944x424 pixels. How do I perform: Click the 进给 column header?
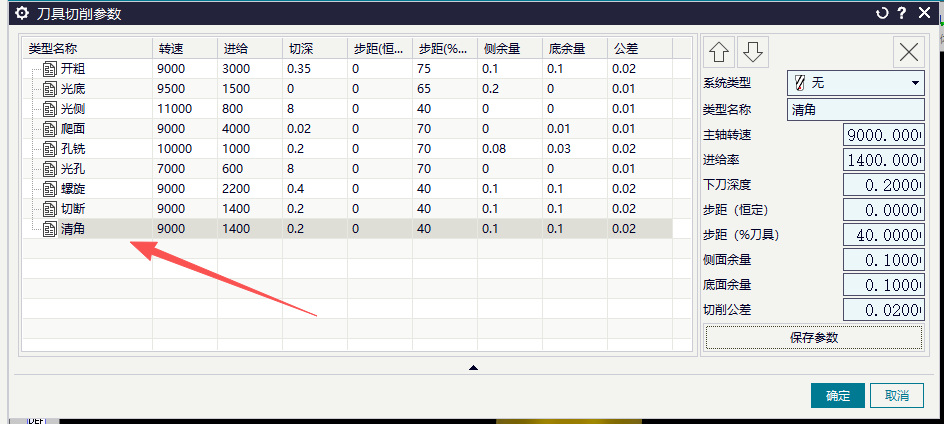coord(250,48)
